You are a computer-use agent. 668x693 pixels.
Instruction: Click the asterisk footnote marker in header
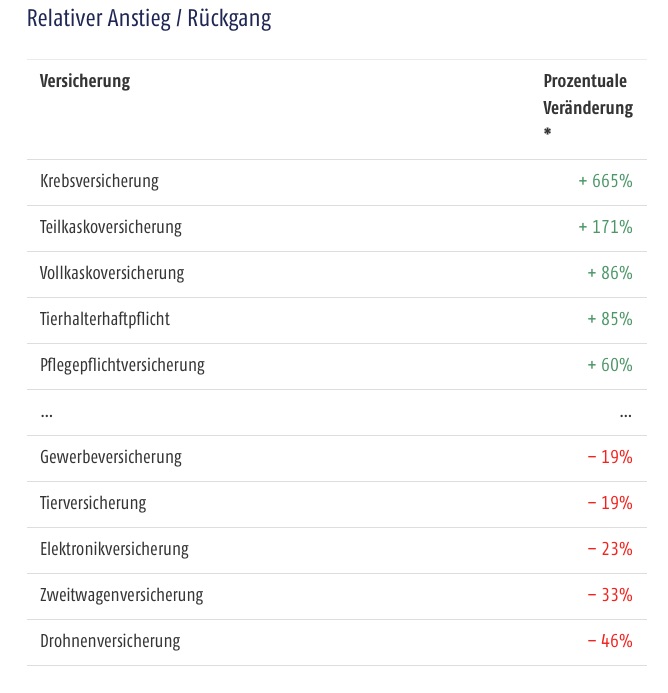click(x=547, y=131)
